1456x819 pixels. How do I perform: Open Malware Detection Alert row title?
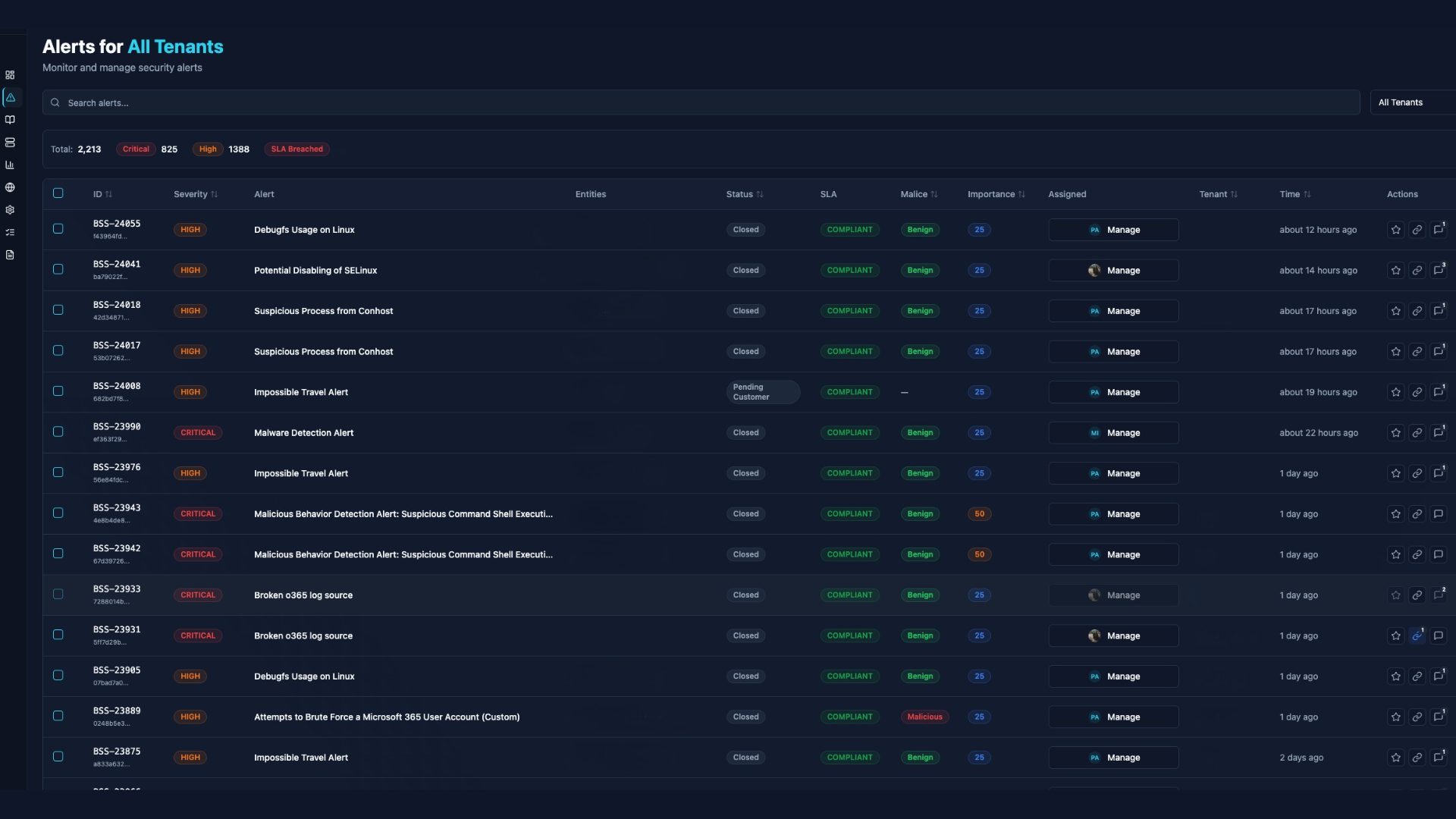[x=303, y=433]
